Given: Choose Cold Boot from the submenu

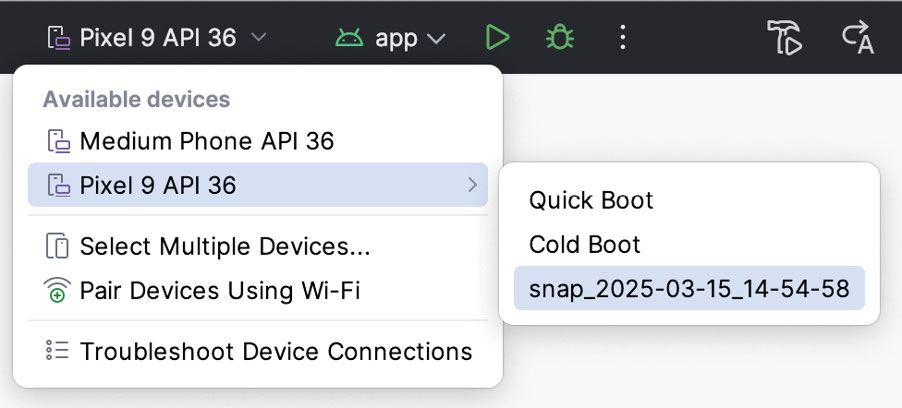Looking at the screenshot, I should coord(689,245).
